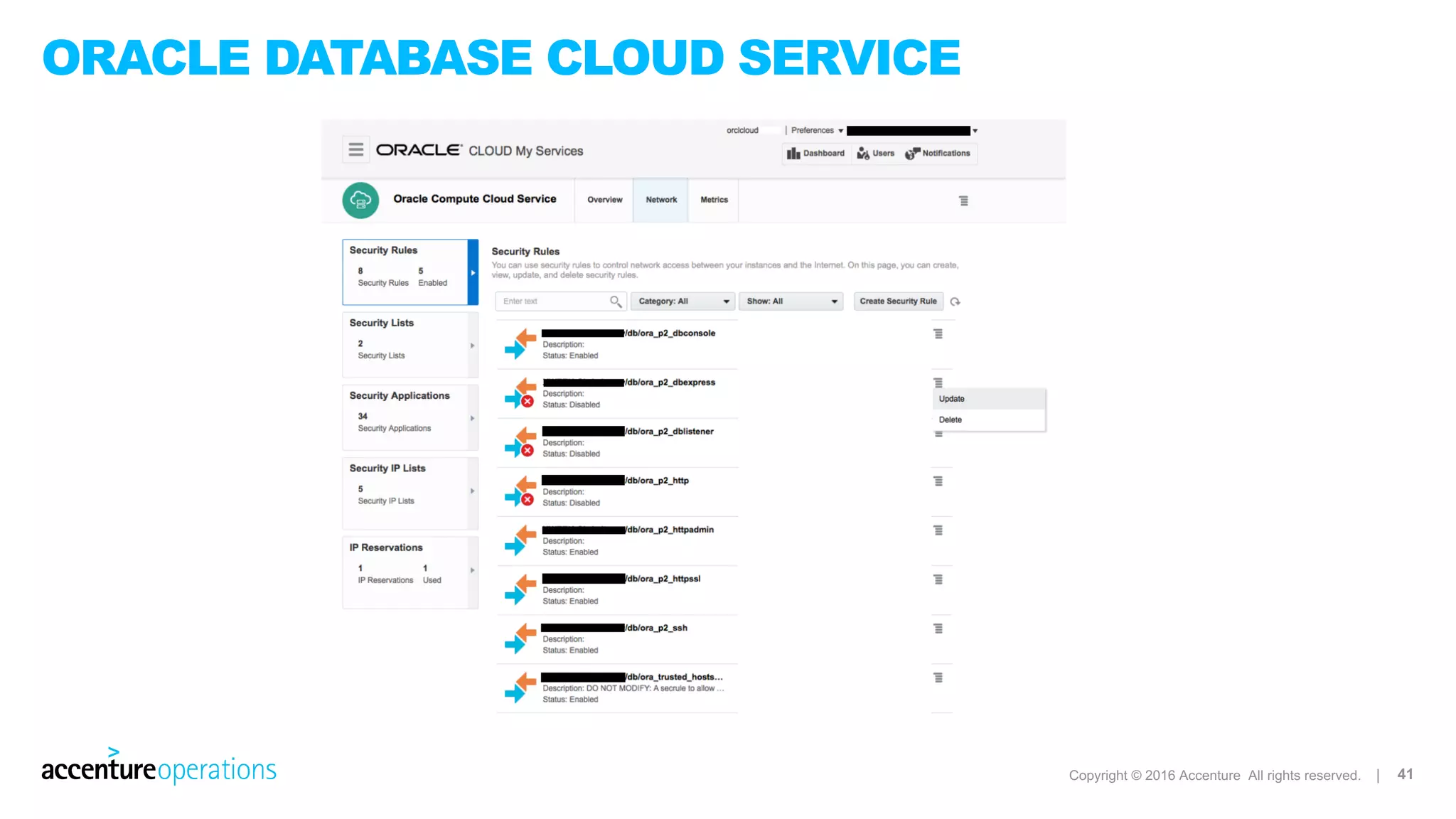
Task: Open the service actions menu icon near Metrics
Action: click(x=963, y=201)
